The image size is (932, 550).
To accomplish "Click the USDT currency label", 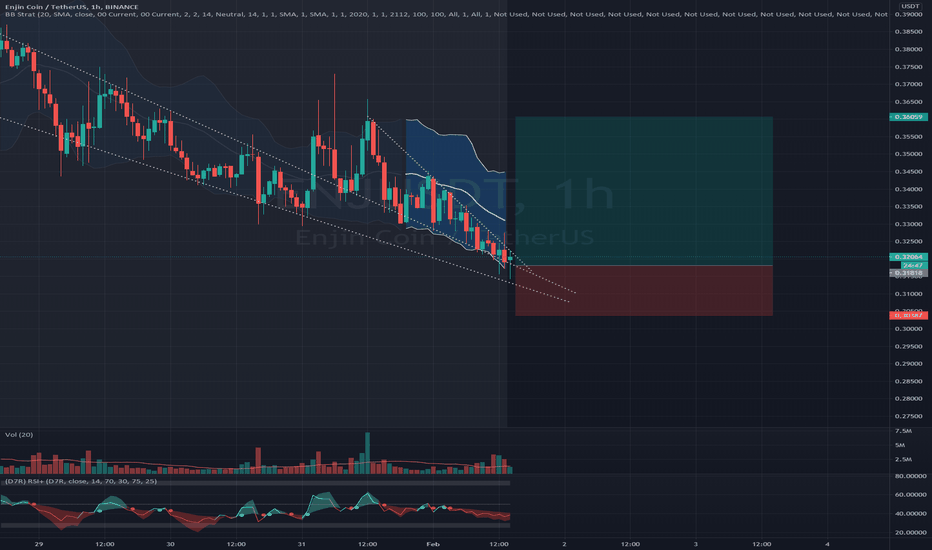I will [x=910, y=6].
